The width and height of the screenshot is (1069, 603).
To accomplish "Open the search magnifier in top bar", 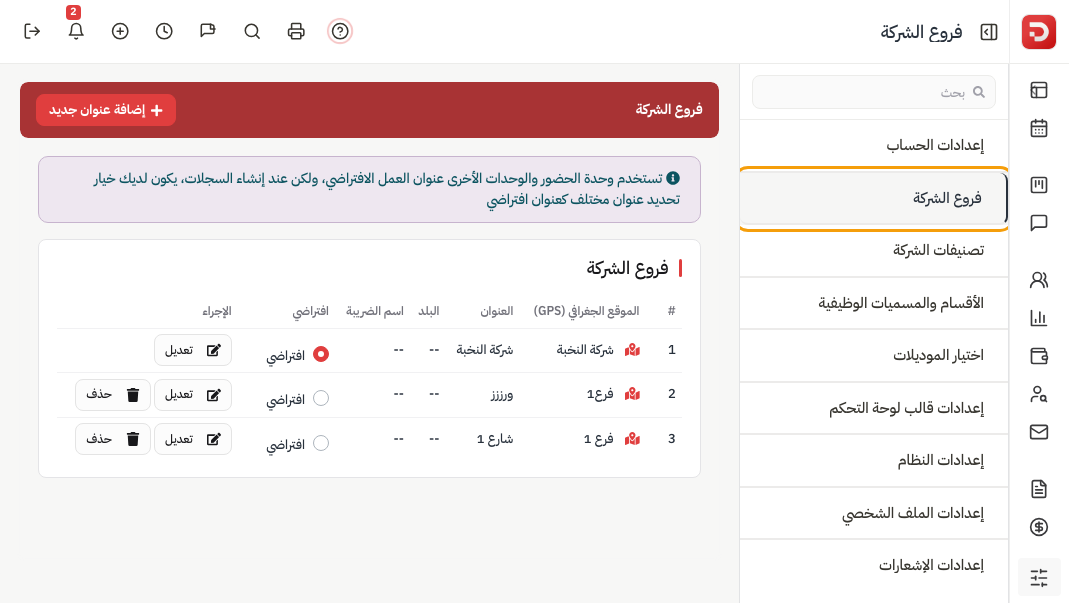I will 252,31.
